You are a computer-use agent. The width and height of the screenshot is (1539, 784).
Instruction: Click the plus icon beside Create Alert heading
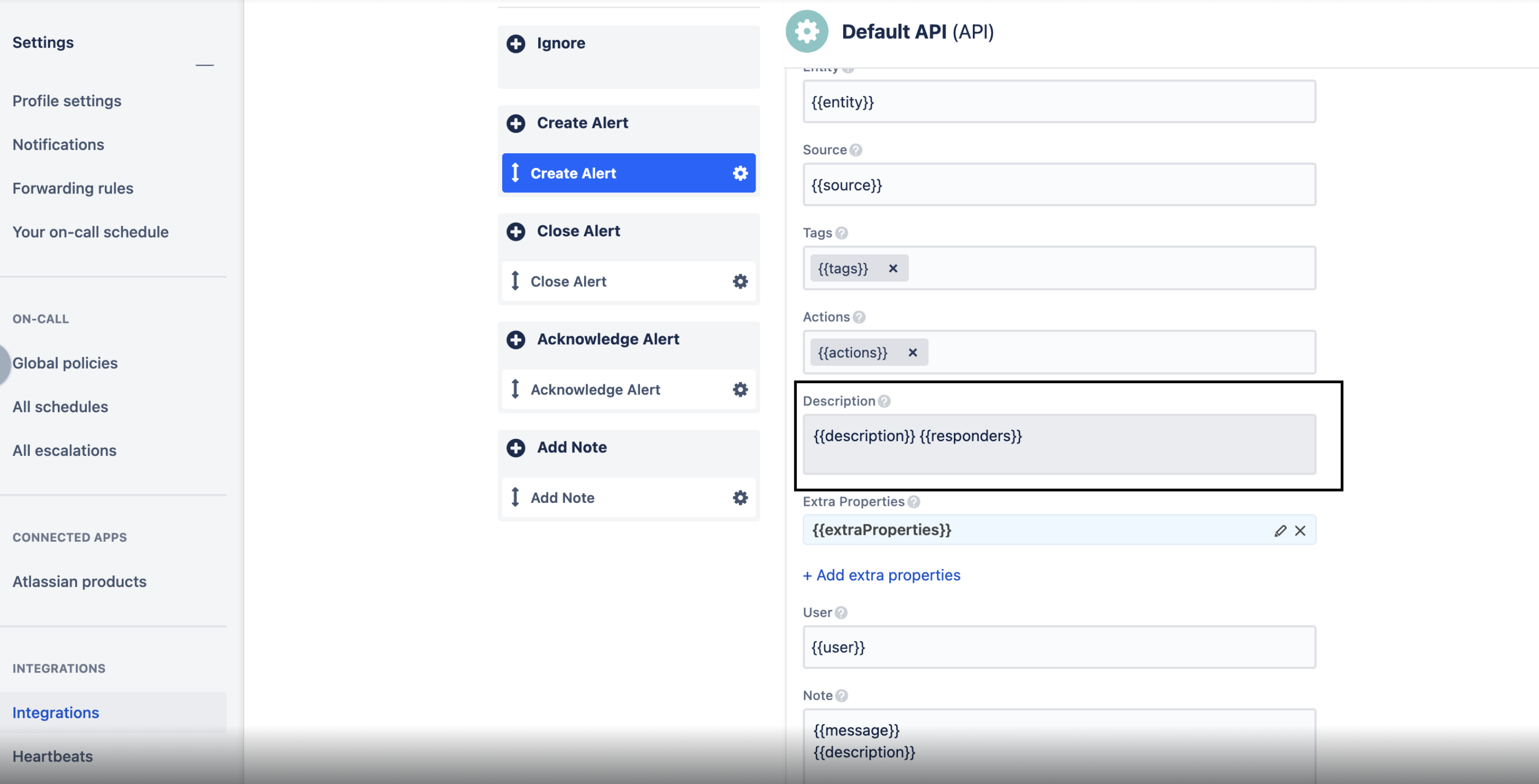click(516, 123)
